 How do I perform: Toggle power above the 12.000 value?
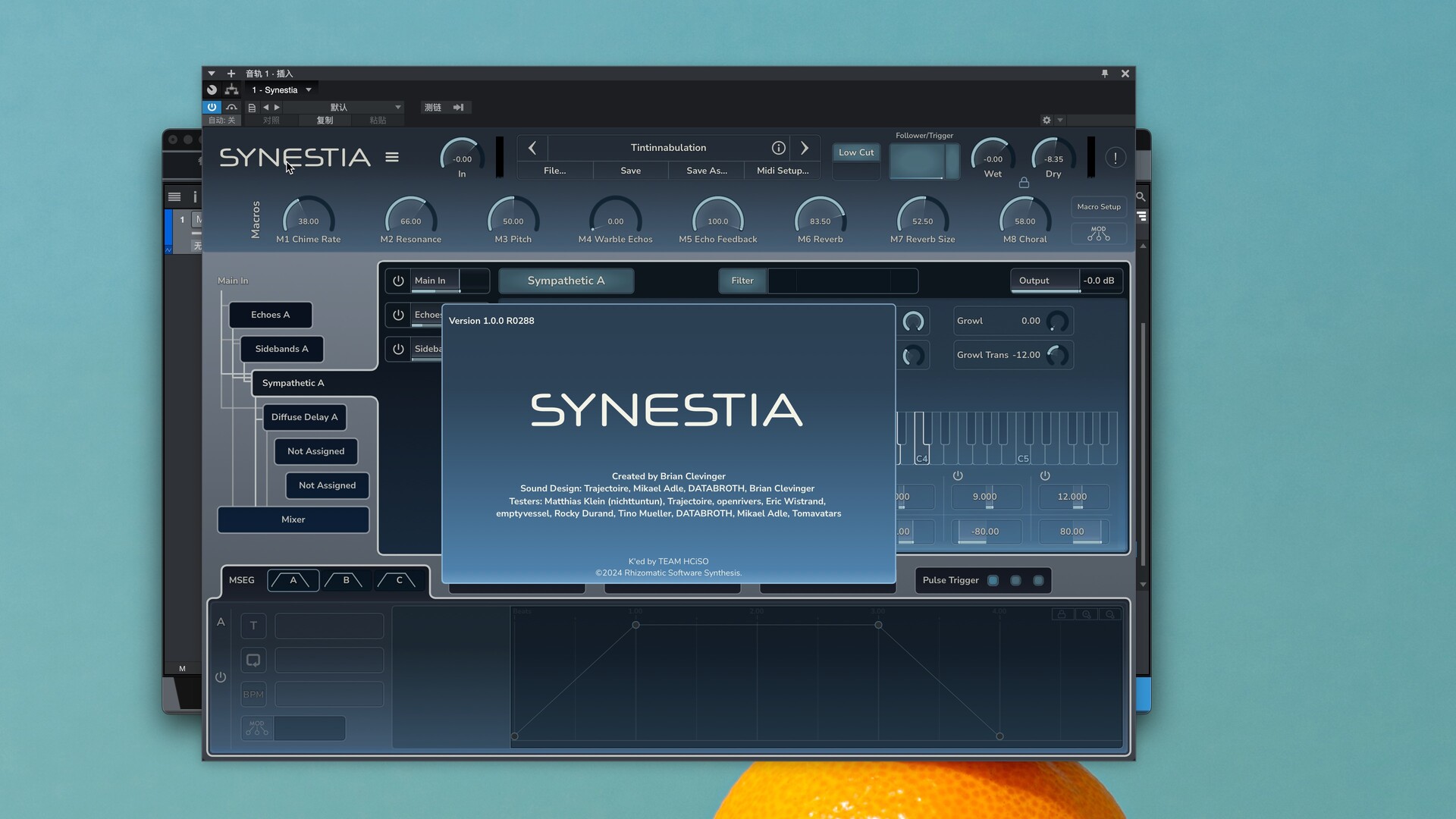(x=1045, y=475)
